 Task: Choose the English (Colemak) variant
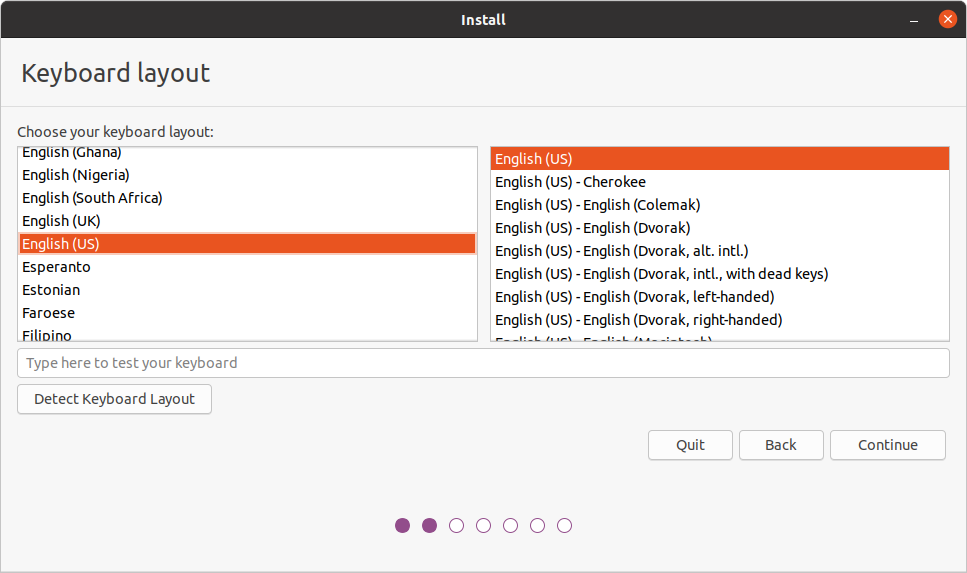click(x=597, y=205)
